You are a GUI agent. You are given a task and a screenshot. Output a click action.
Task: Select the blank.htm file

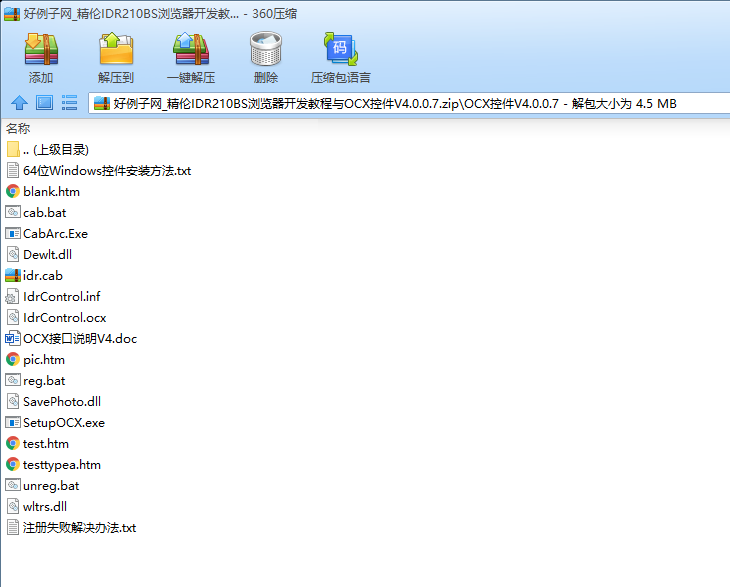tap(43, 192)
